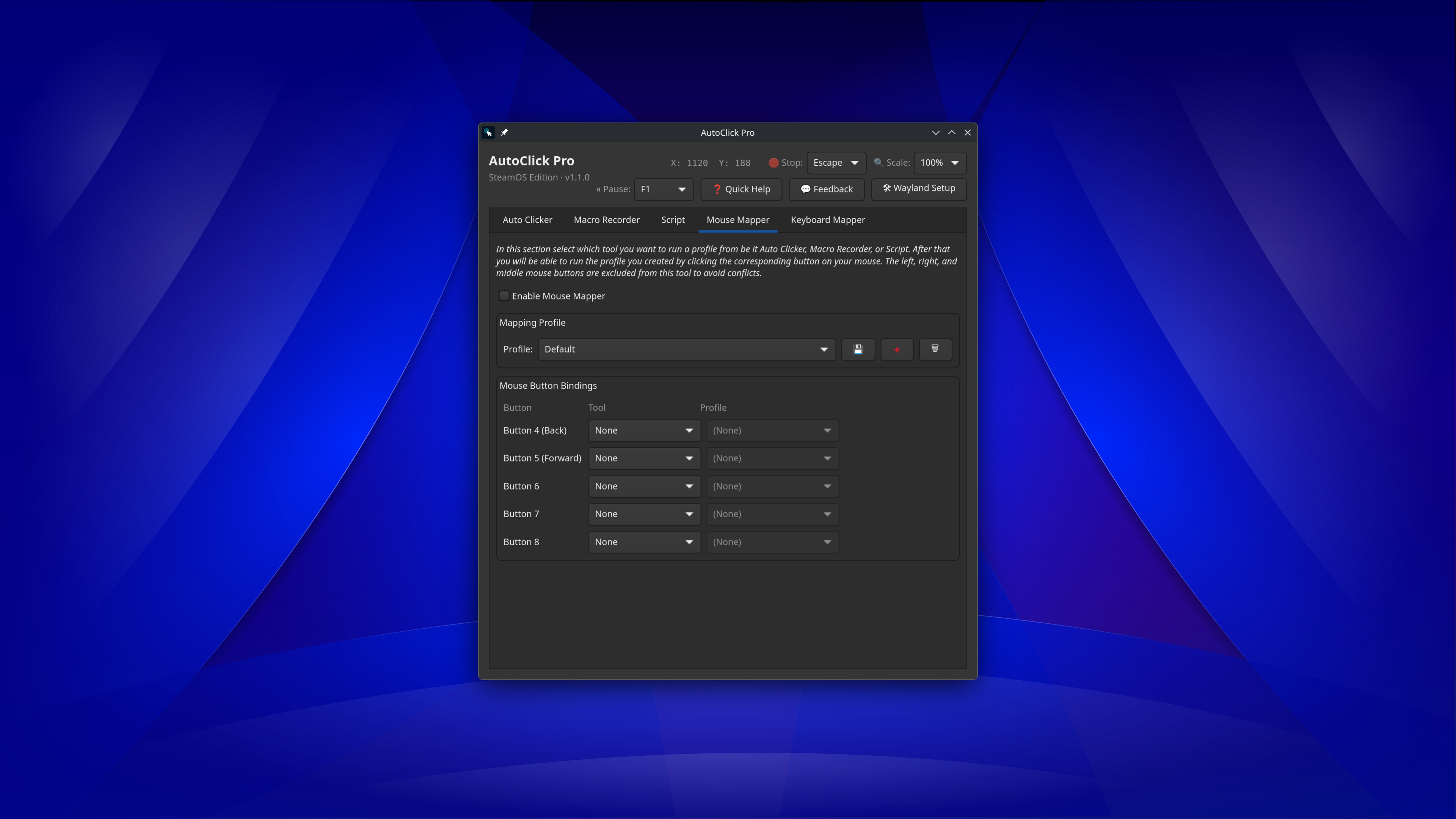Open the Profile dropdown for Button 4 (Back)
Screen dimensions: 1456x819
pos(773,431)
